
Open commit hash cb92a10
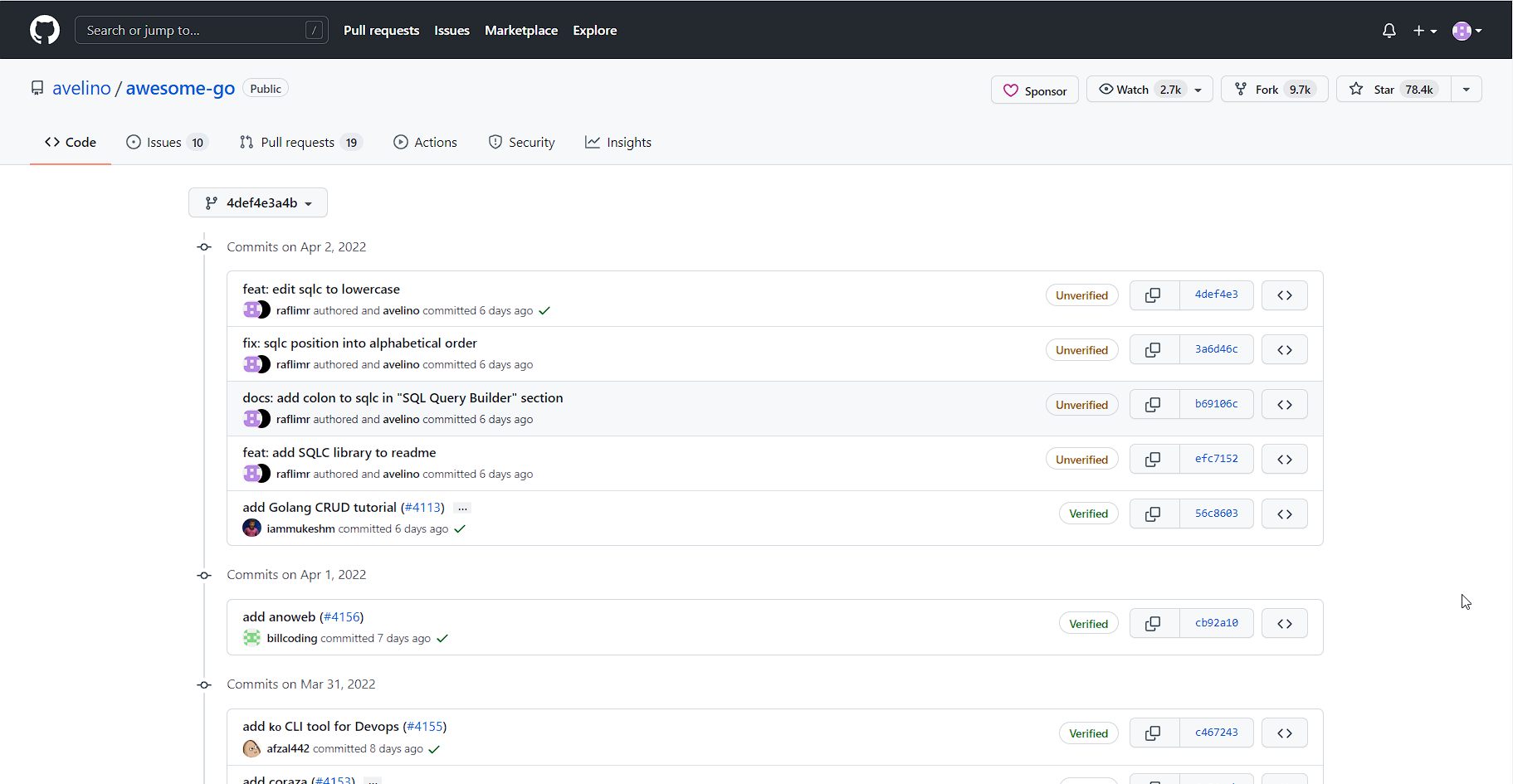click(1217, 624)
